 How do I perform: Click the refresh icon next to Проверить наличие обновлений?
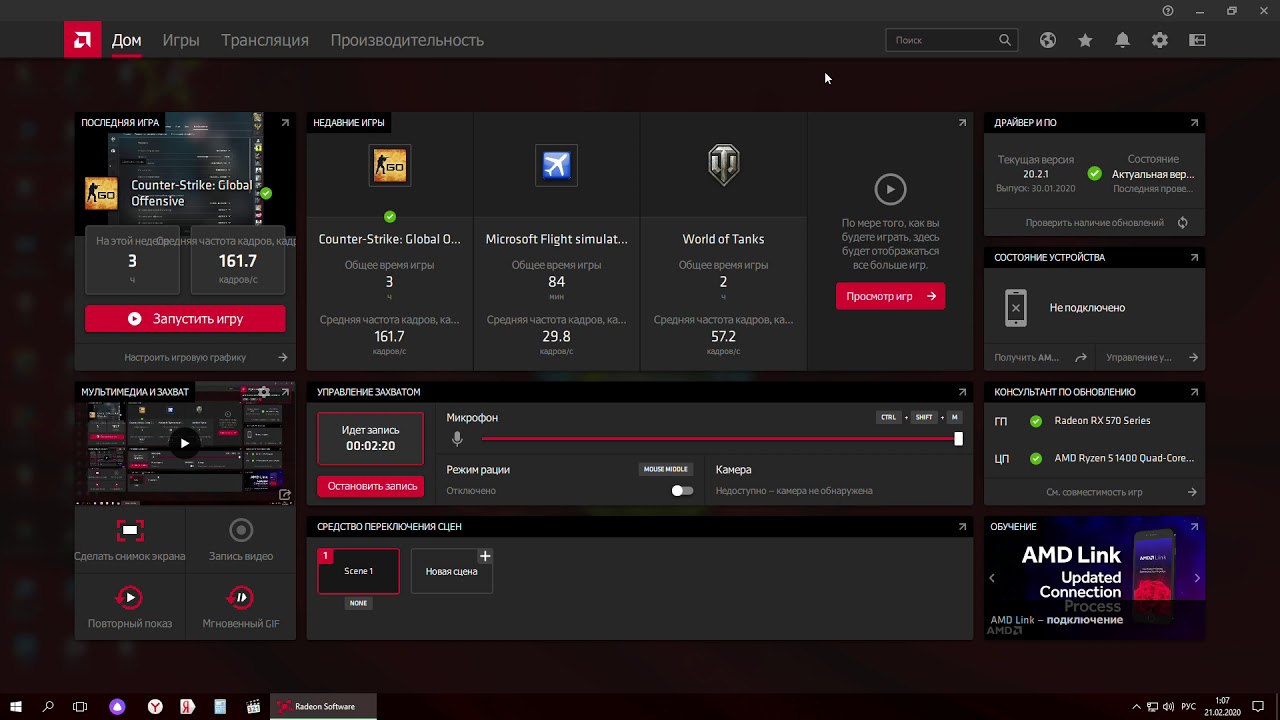pos(1182,223)
